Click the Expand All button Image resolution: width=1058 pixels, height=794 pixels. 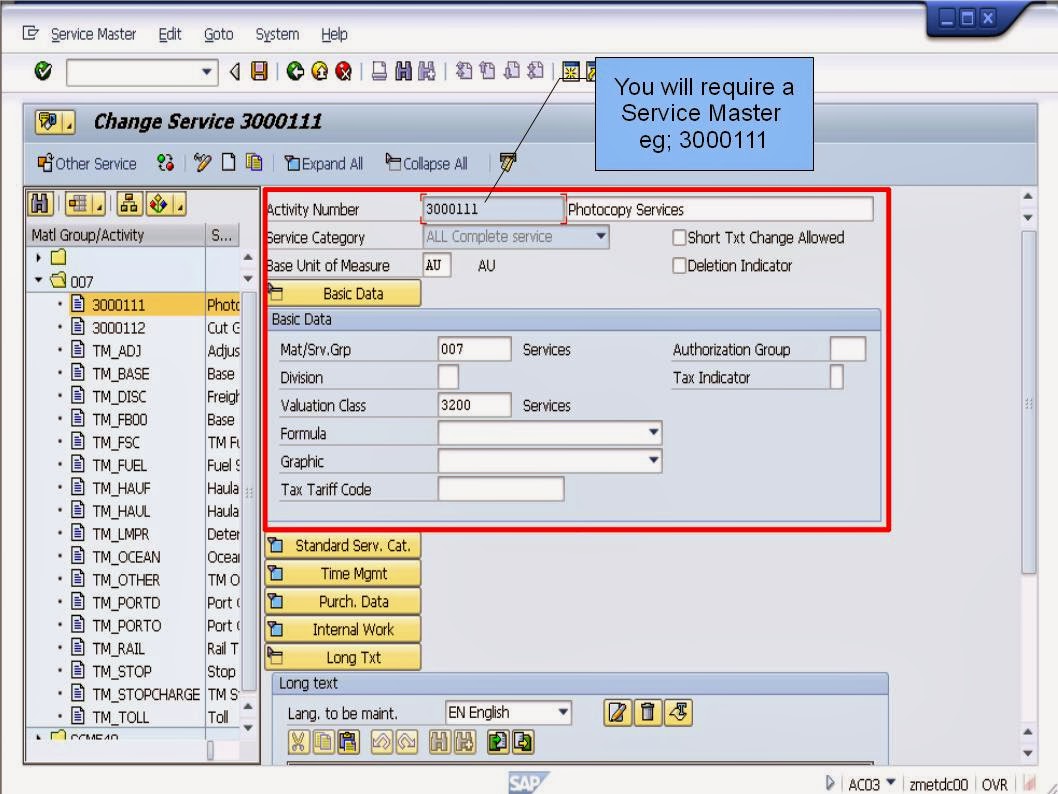point(324,163)
